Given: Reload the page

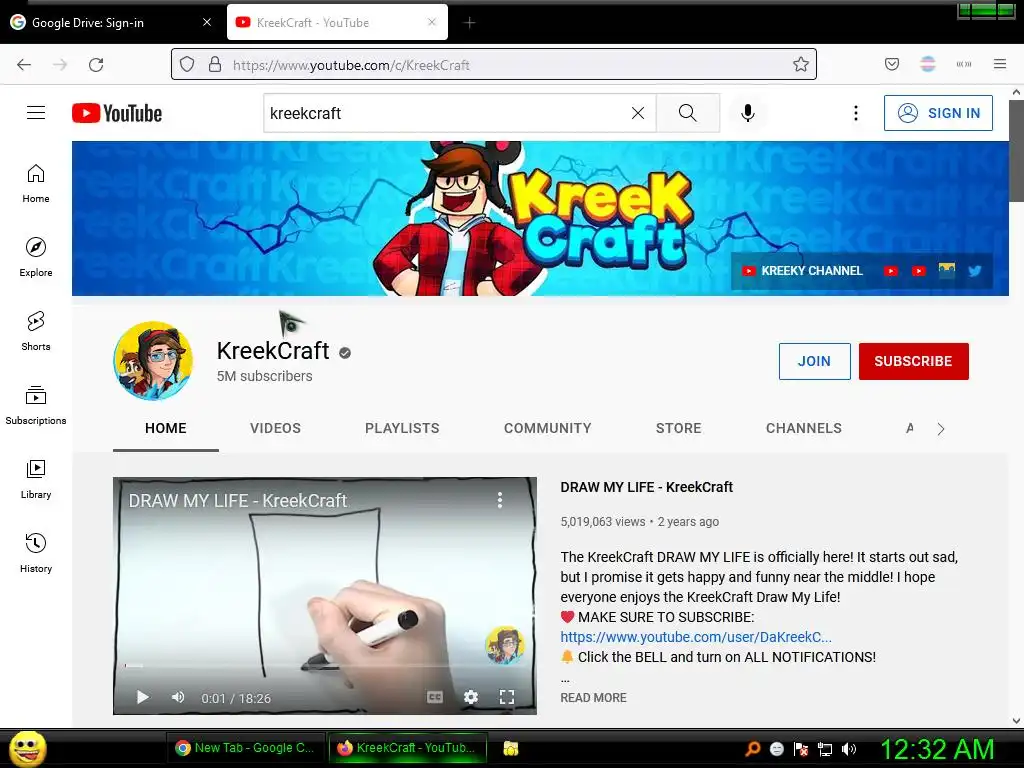Looking at the screenshot, I should 97,65.
